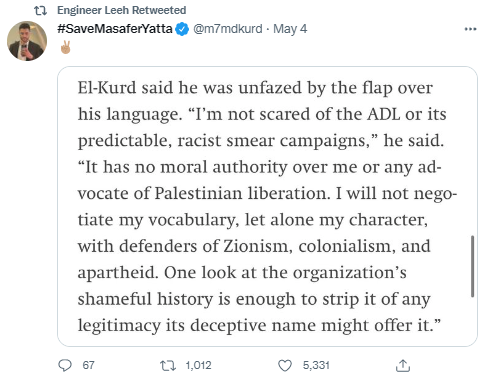Click the 1,012 retweets count
This screenshot has height=377, width=485.
198,365
